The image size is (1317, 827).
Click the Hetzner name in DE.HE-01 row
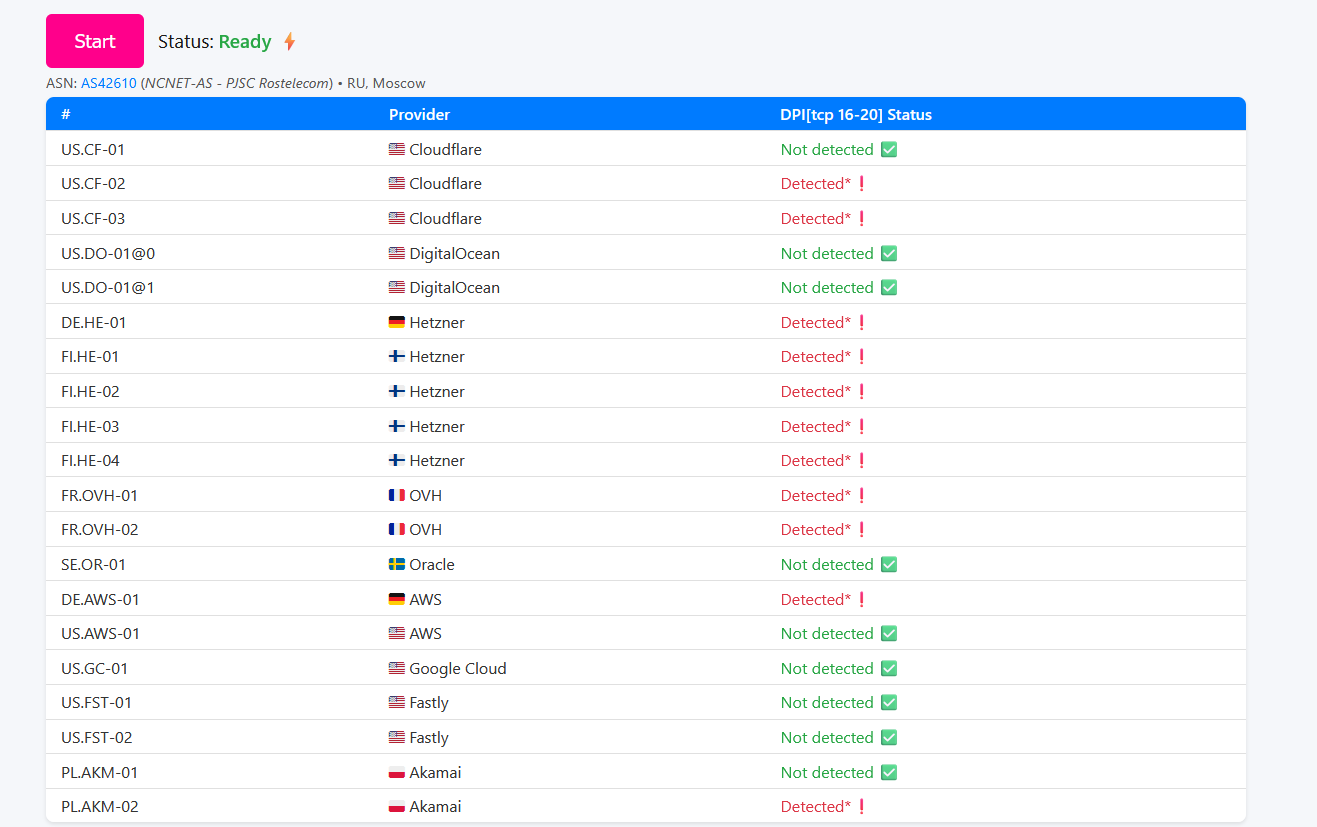pos(437,323)
